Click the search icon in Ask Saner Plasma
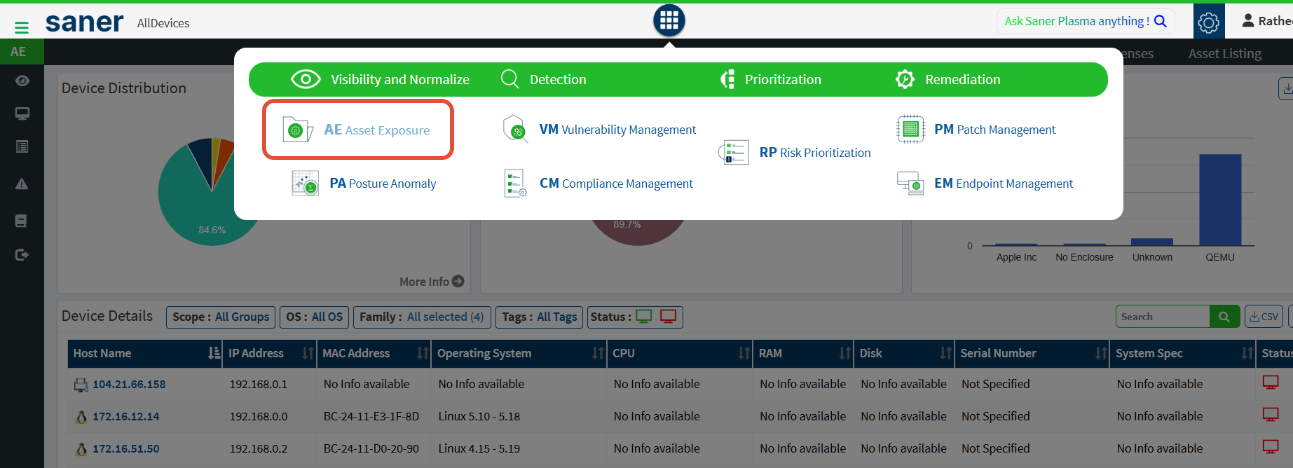The height and width of the screenshot is (468, 1293). tap(1160, 21)
